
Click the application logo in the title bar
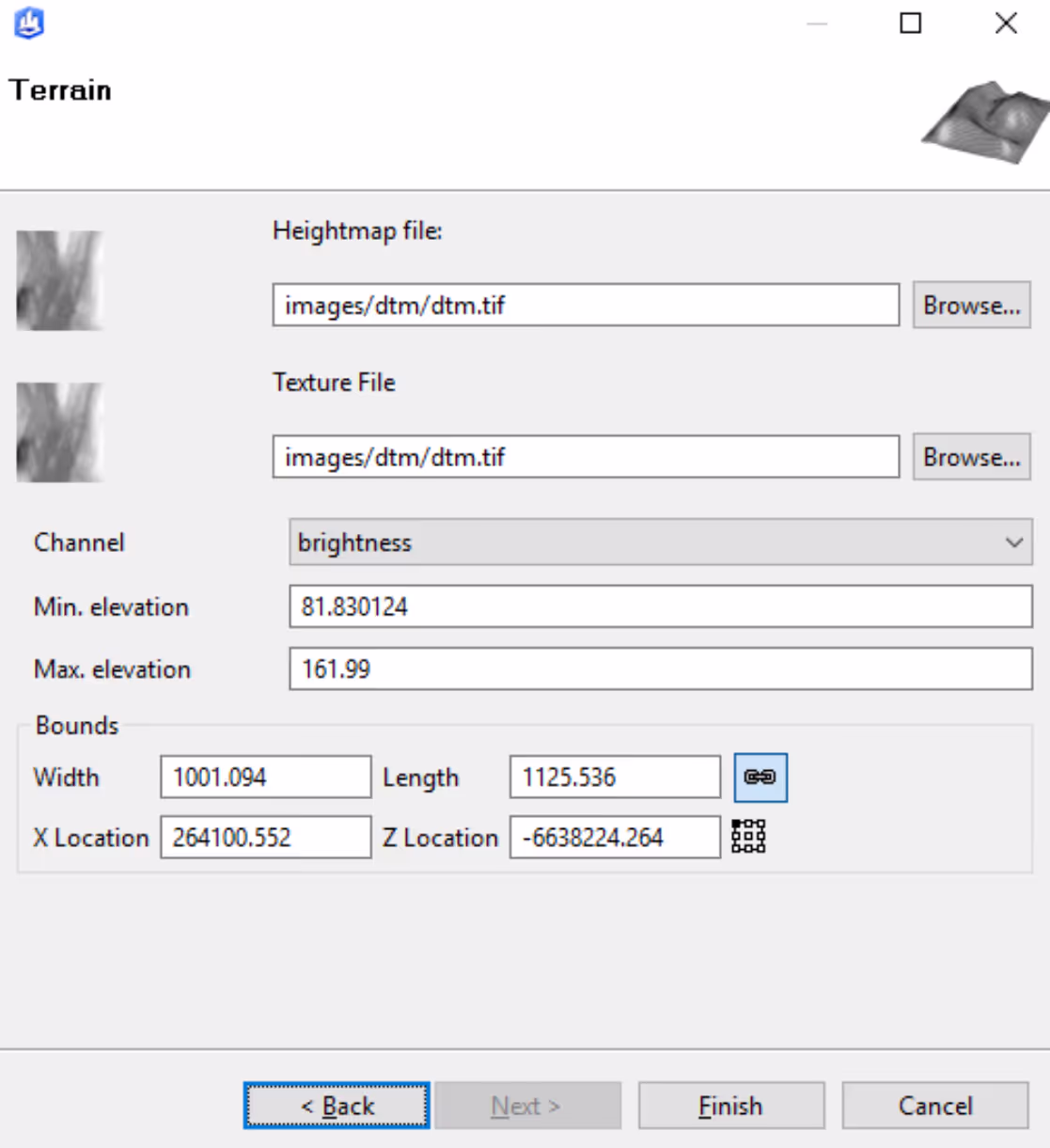(29, 24)
